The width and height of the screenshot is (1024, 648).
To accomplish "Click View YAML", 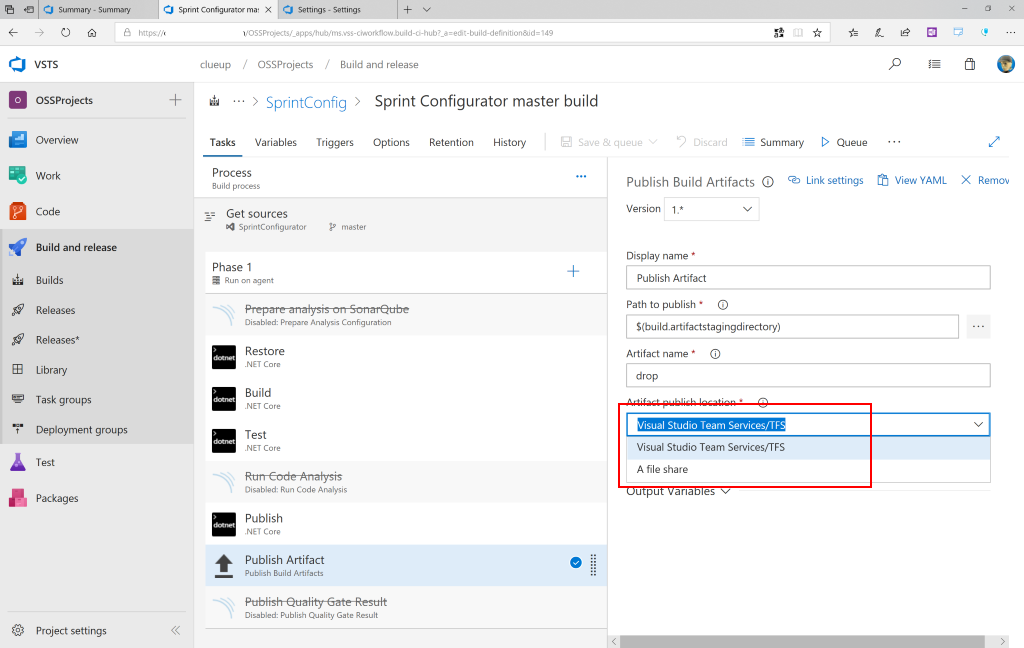I will [x=912, y=180].
